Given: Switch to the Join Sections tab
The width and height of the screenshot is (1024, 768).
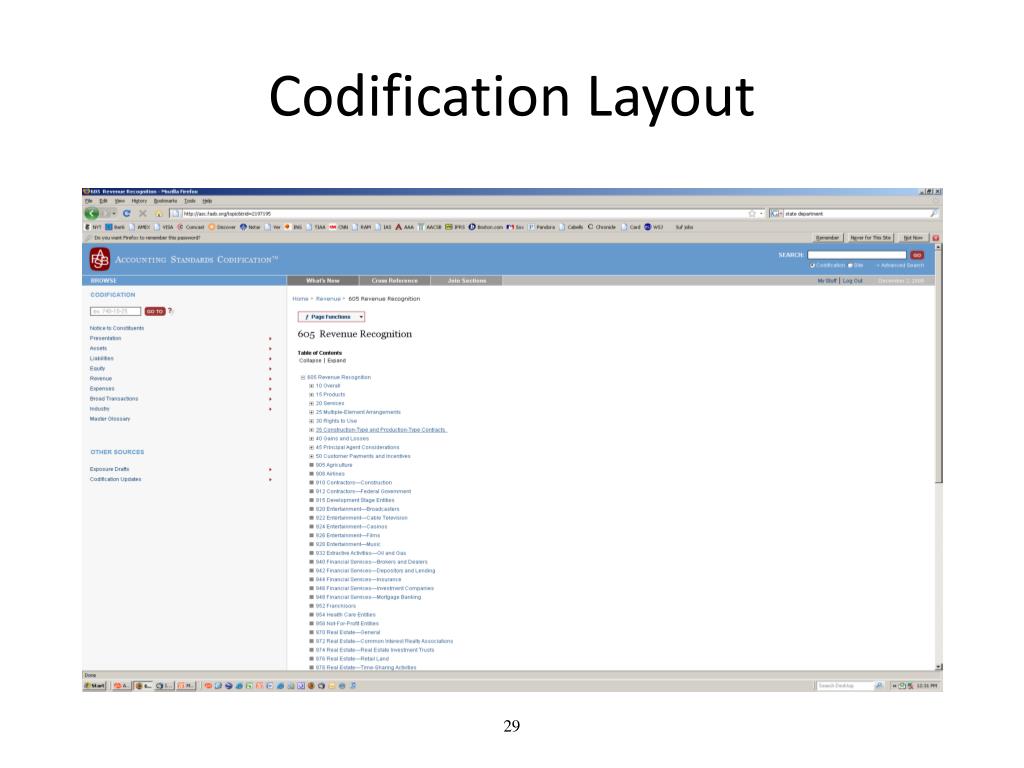Looking at the screenshot, I should click(x=466, y=281).
